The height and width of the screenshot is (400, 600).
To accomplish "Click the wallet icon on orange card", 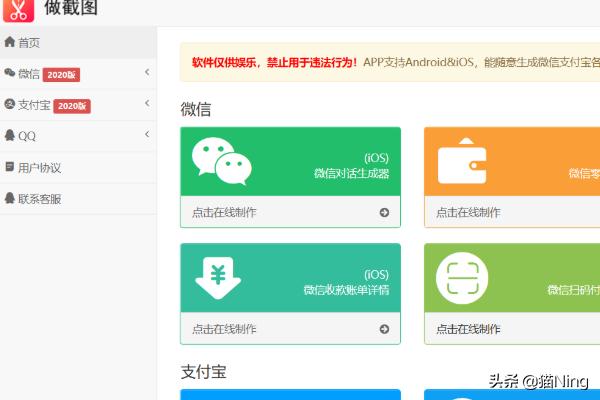I will (x=462, y=161).
